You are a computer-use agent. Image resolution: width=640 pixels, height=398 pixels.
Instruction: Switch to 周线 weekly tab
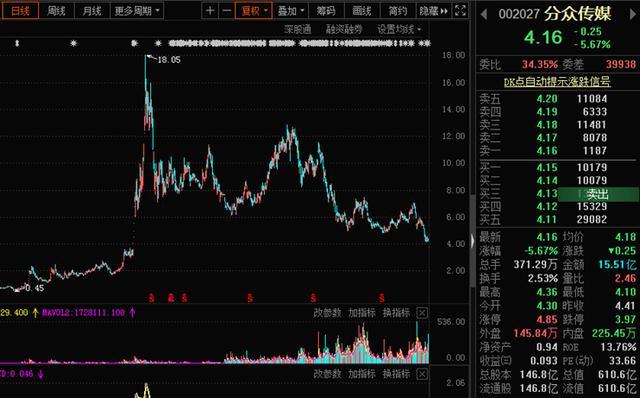coord(56,11)
